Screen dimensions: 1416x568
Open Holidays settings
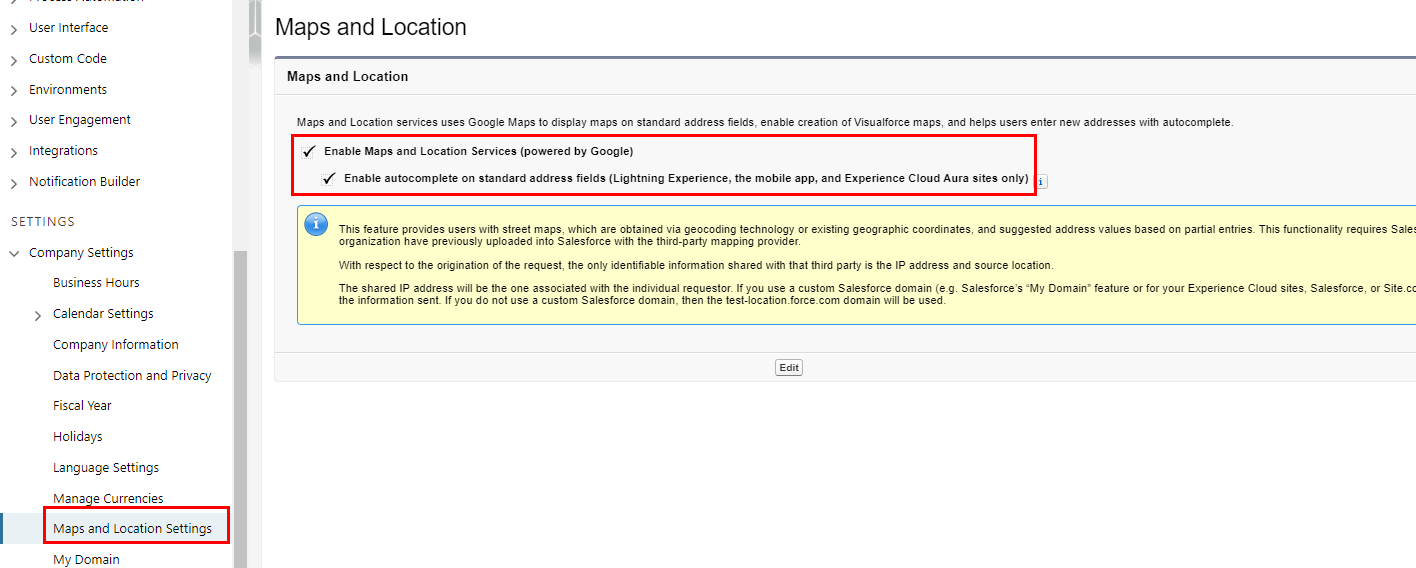78,437
